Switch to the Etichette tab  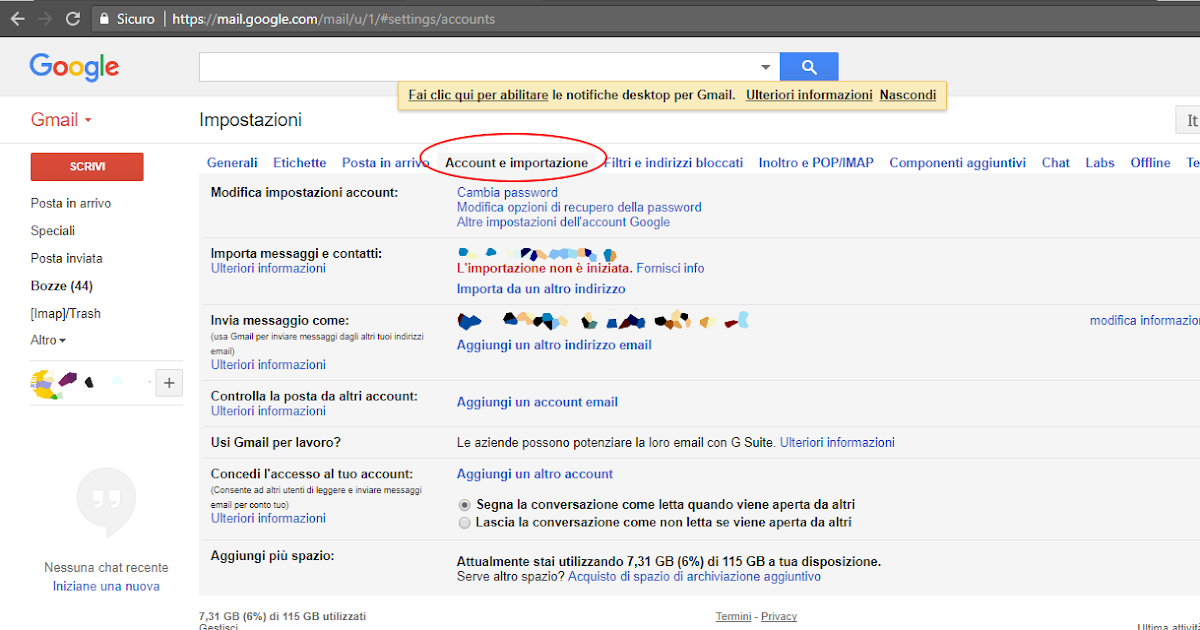(299, 163)
